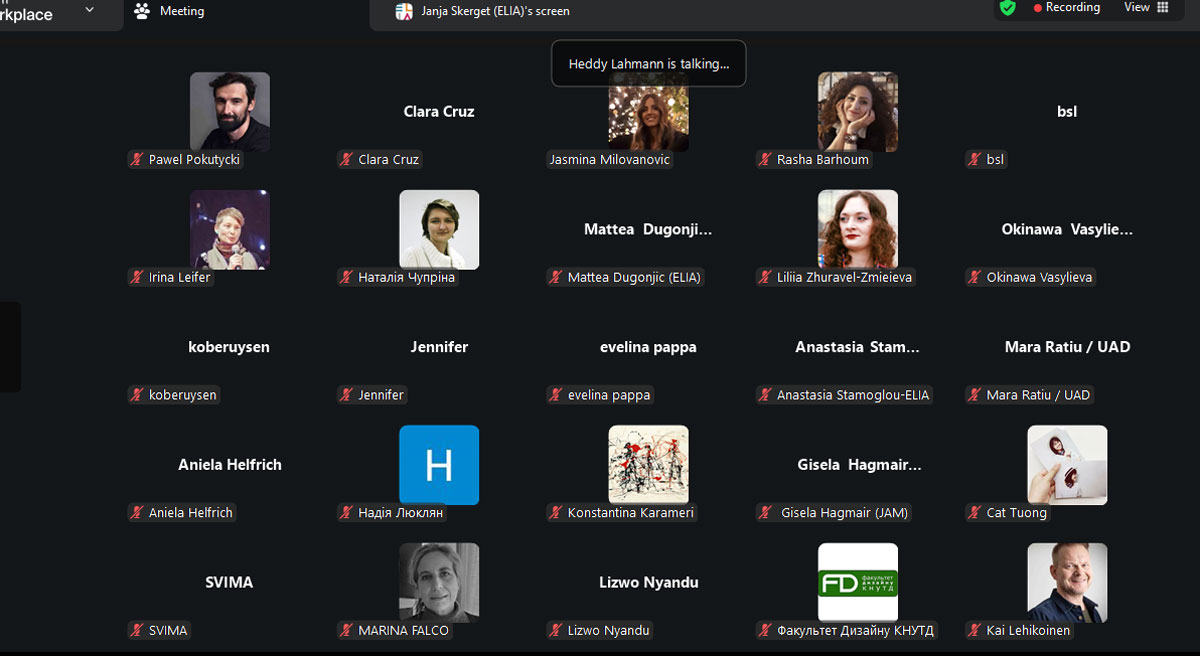Viewport: 1200px width, 656px height.
Task: Click the muted mic icon beside Pawel Pokutycki
Action: point(138,159)
